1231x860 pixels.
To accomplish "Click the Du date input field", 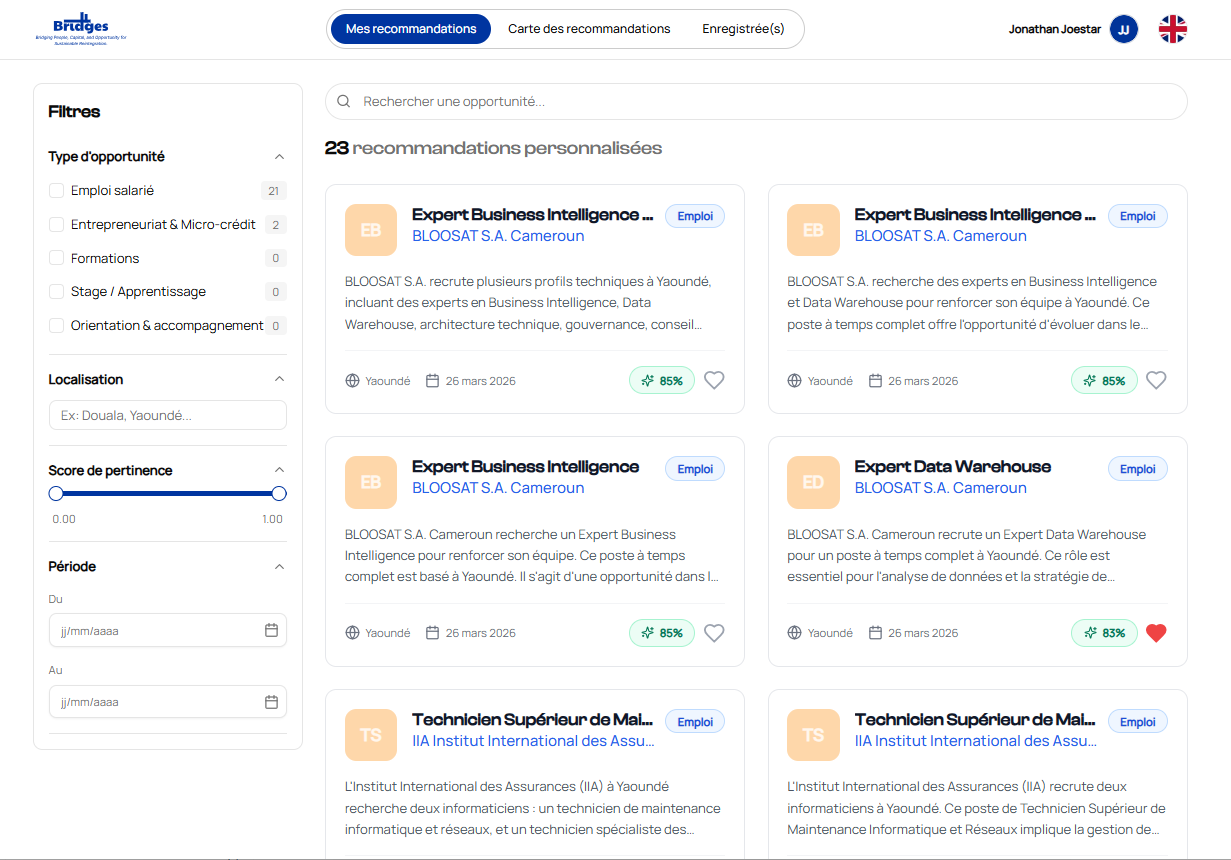I will pyautogui.click(x=168, y=630).
